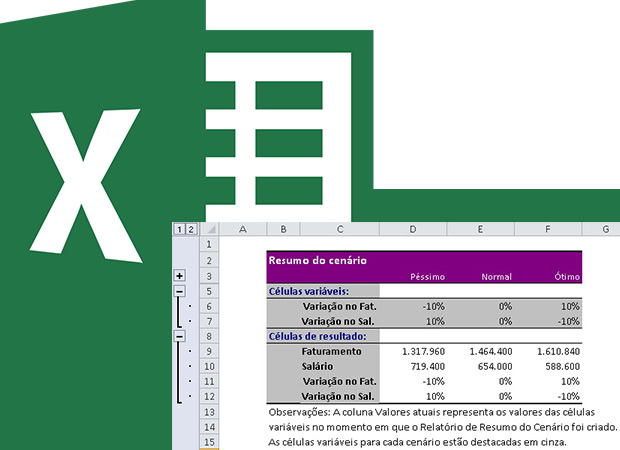This screenshot has height=450, width=620.
Task: Click 10% in row 12 Péssimo column
Action: click(x=435, y=397)
